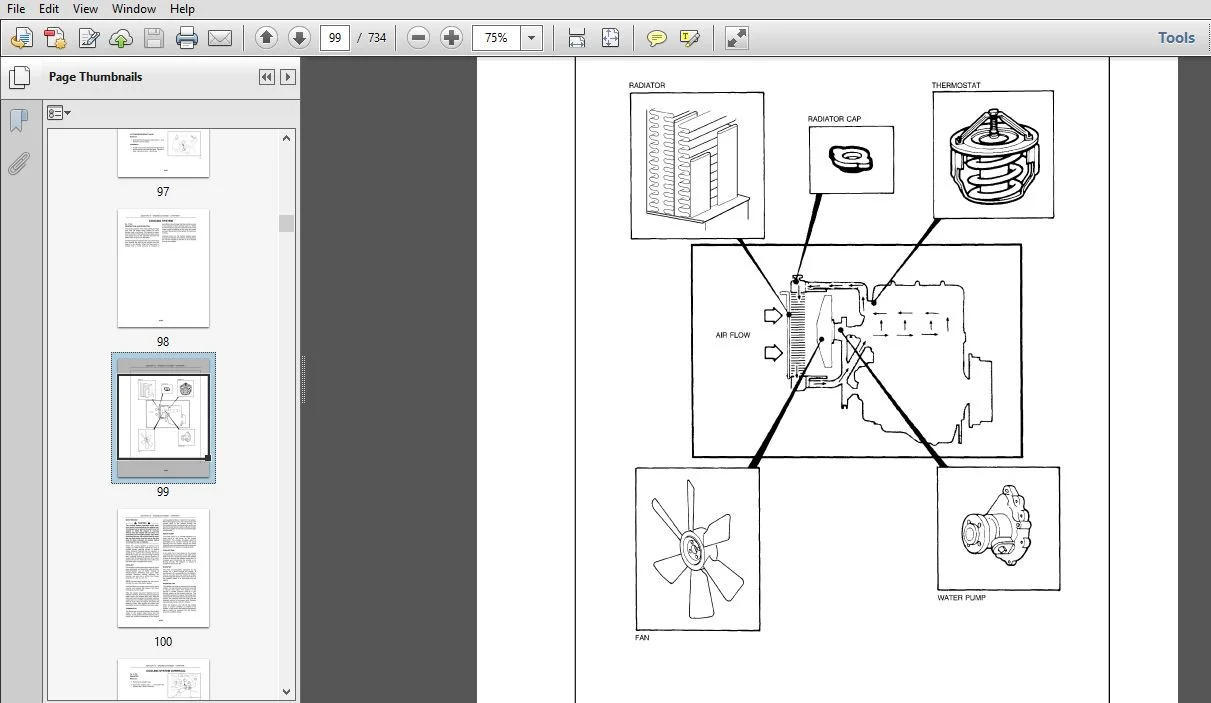Open the View menu

click(x=86, y=9)
